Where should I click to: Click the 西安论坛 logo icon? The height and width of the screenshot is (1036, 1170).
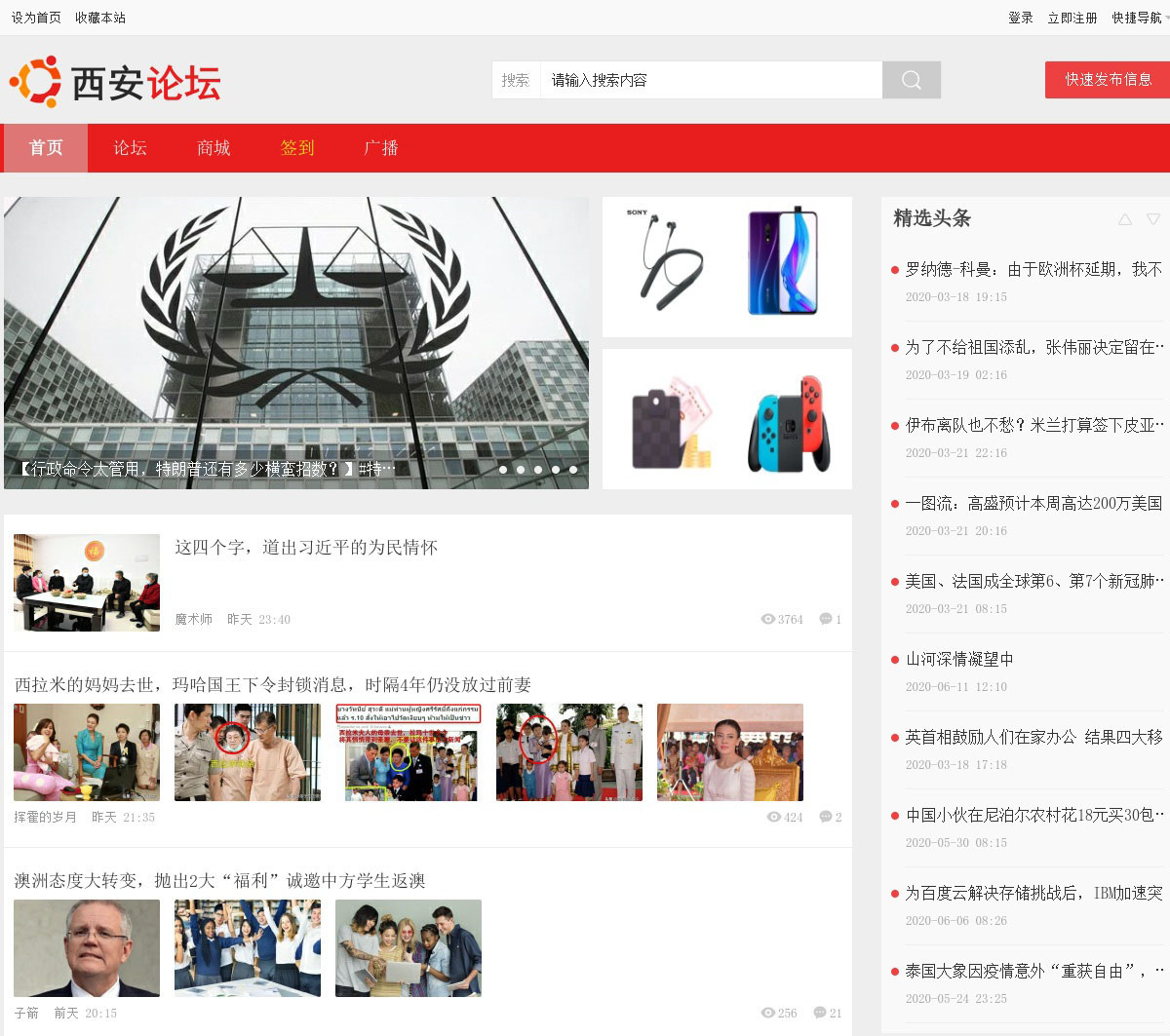tap(36, 81)
